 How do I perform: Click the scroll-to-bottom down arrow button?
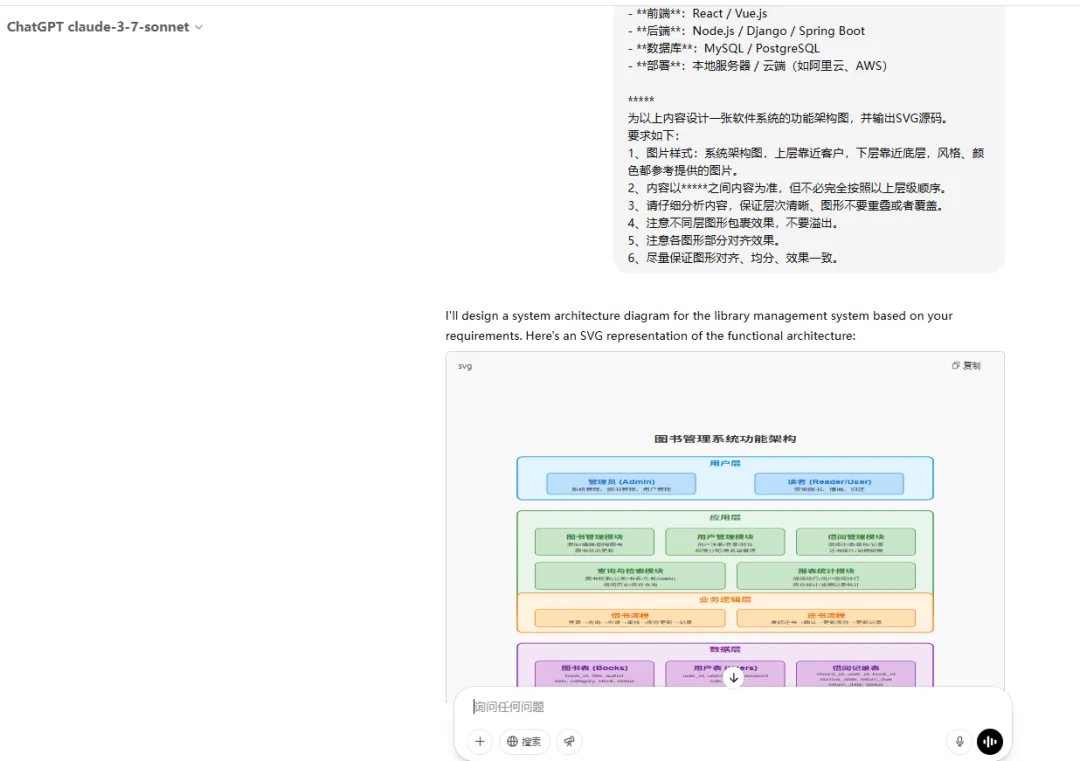click(734, 678)
